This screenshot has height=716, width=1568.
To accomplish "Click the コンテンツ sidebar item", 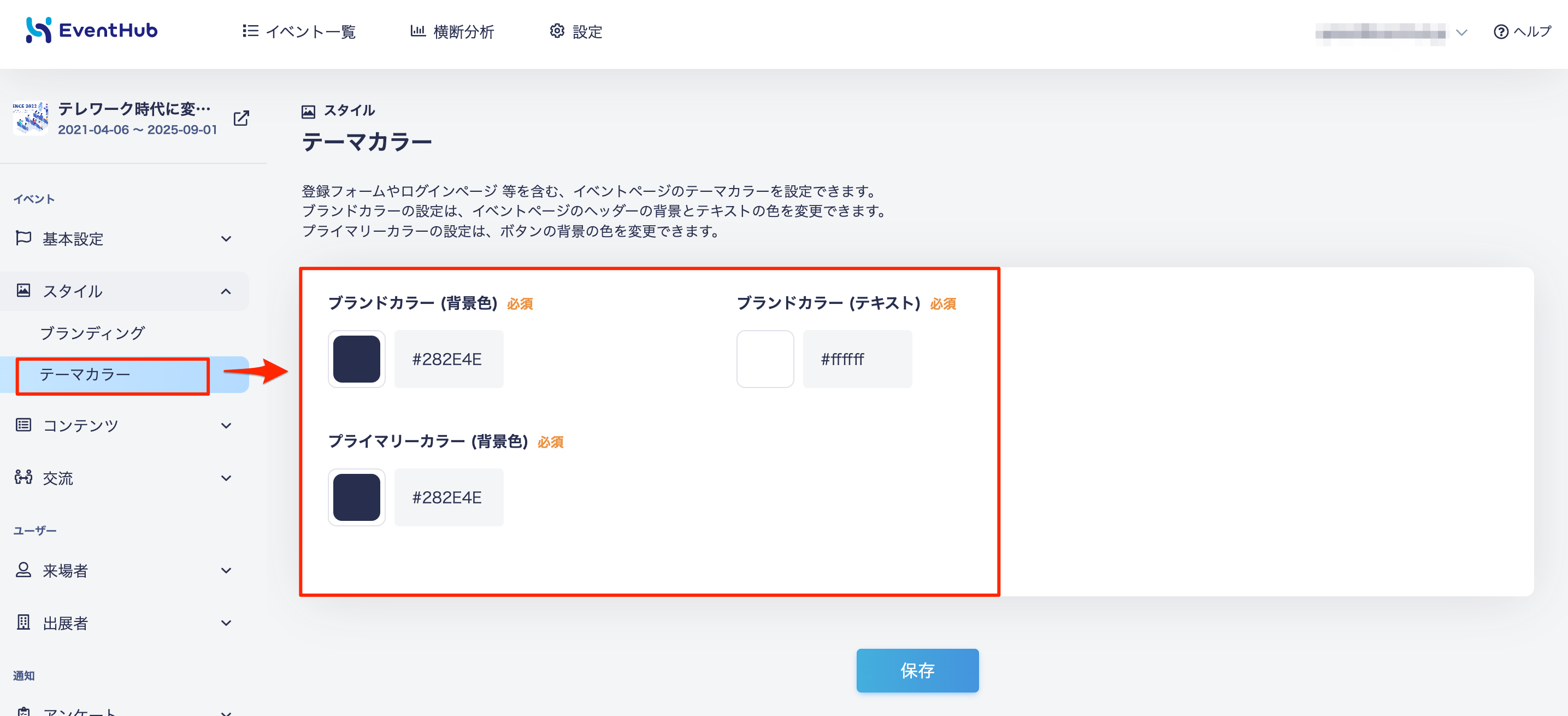I will coord(124,426).
